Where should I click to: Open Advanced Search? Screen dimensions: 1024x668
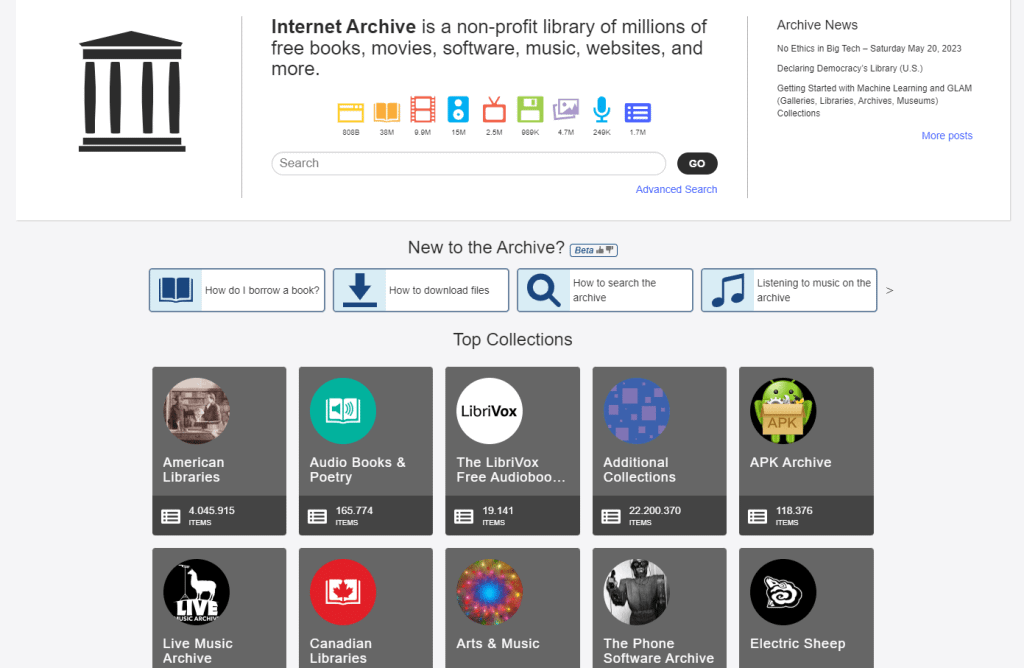tap(676, 189)
